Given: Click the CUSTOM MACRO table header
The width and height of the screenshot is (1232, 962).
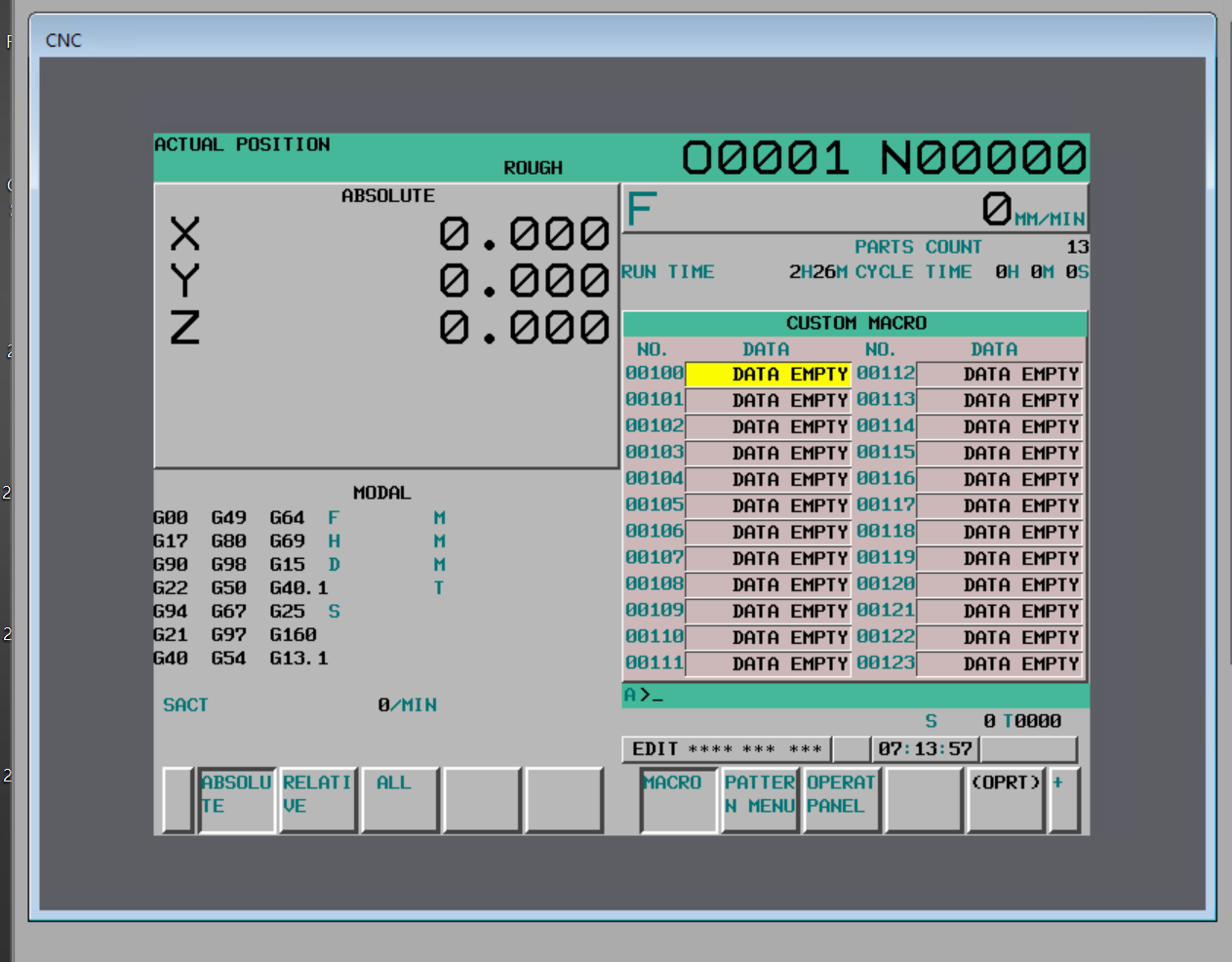Looking at the screenshot, I should (855, 323).
